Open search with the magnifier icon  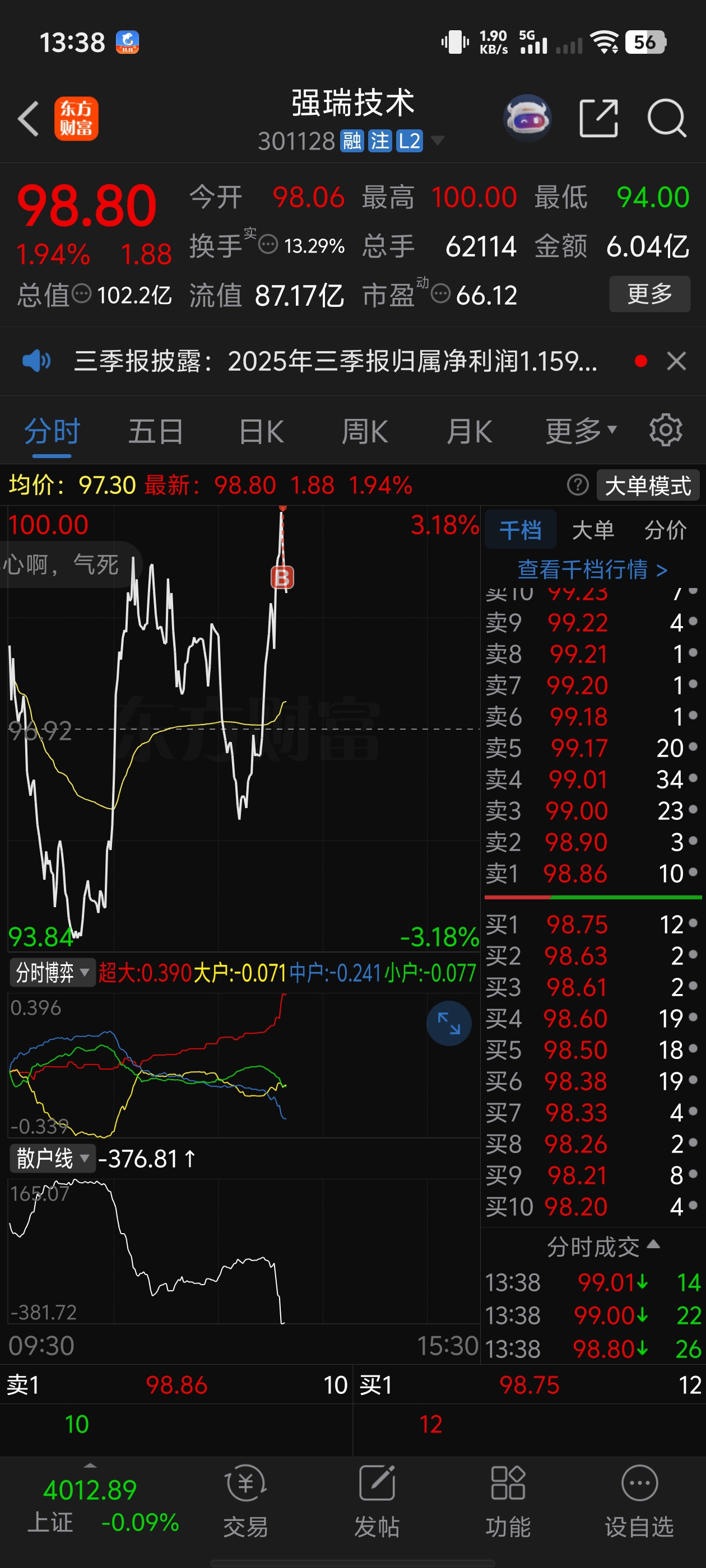pyautogui.click(x=667, y=118)
